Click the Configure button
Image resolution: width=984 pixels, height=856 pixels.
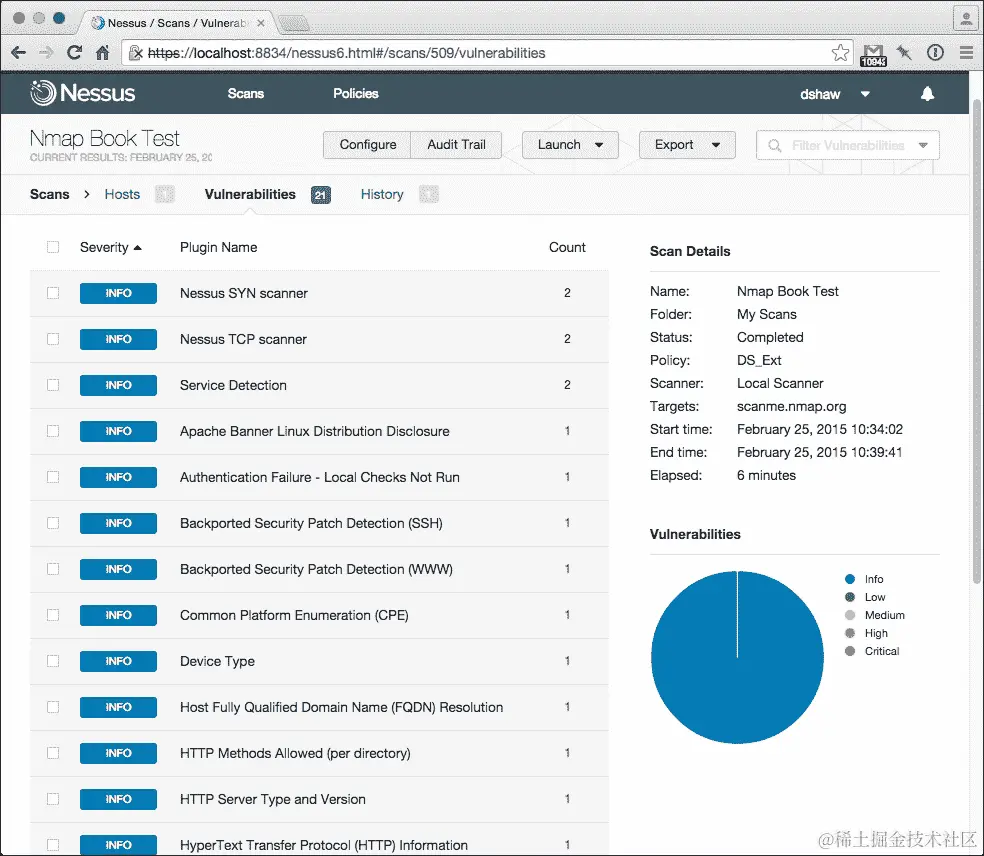coord(367,145)
